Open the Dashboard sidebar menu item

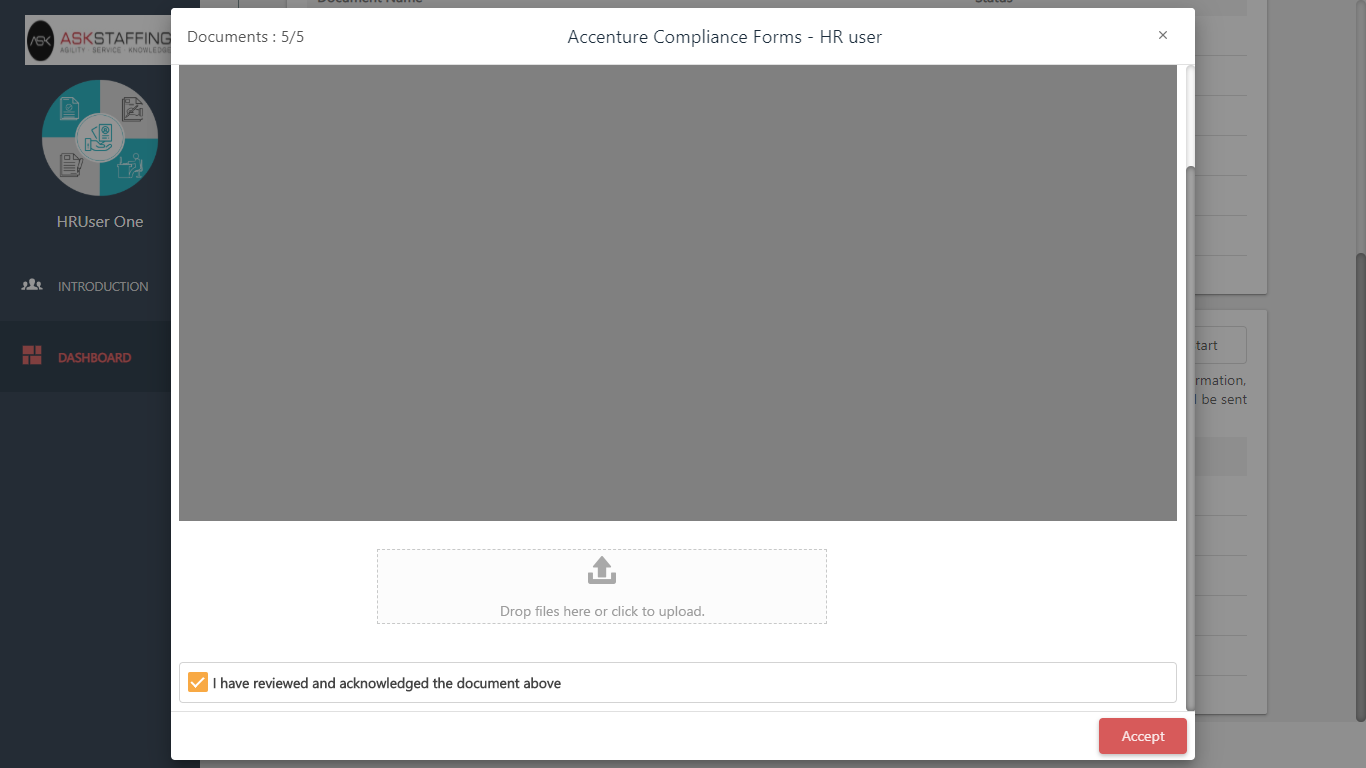(100, 357)
